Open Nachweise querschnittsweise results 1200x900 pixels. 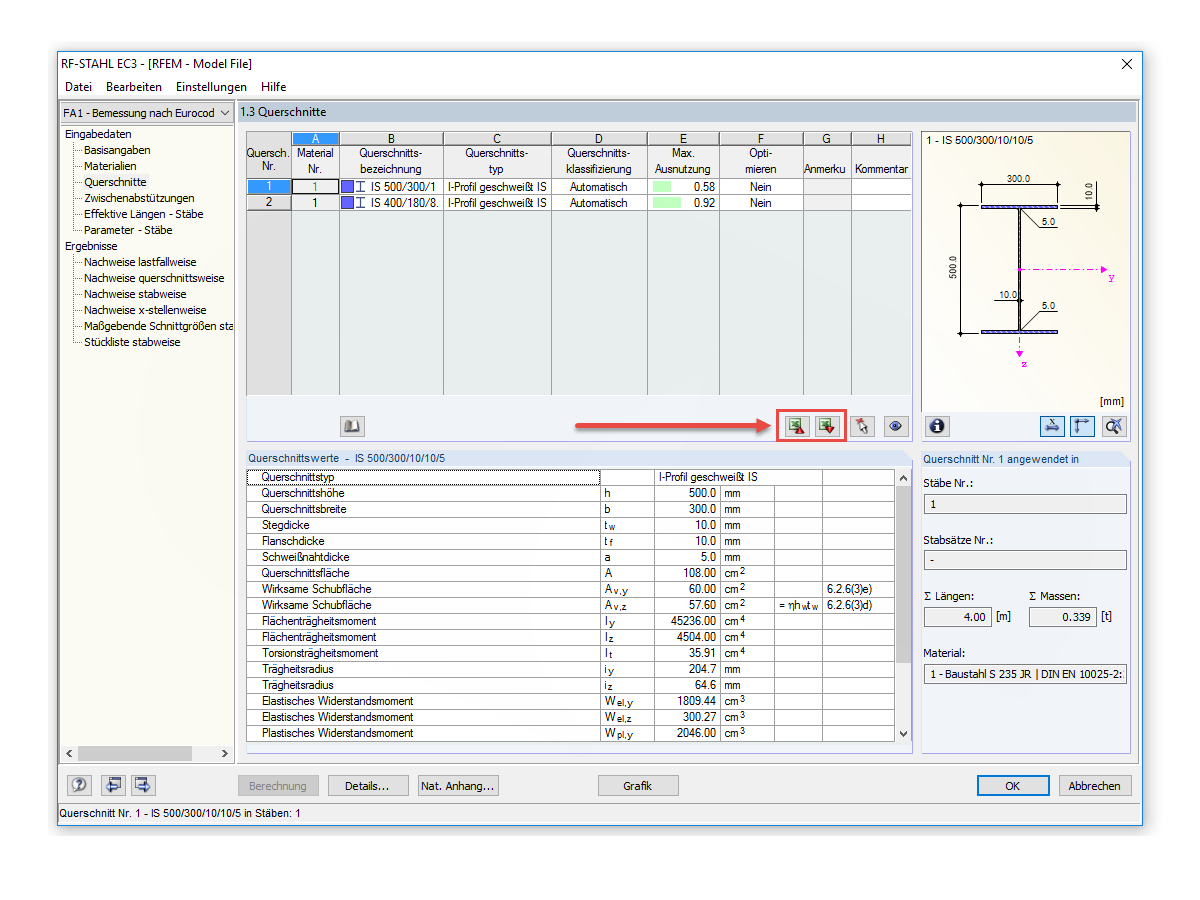pyautogui.click(x=154, y=278)
